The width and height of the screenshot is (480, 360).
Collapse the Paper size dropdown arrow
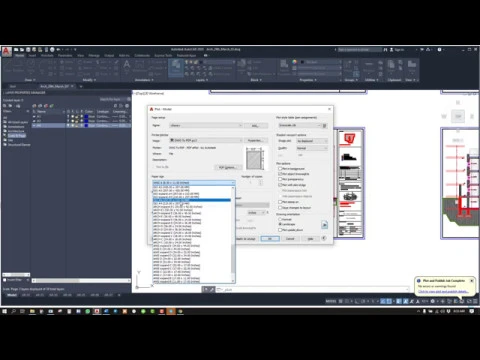point(233,183)
